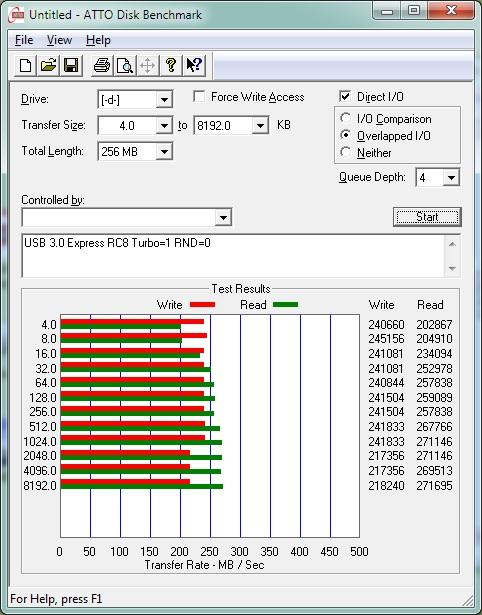Open the View menu
The image size is (482, 615).
tap(59, 40)
